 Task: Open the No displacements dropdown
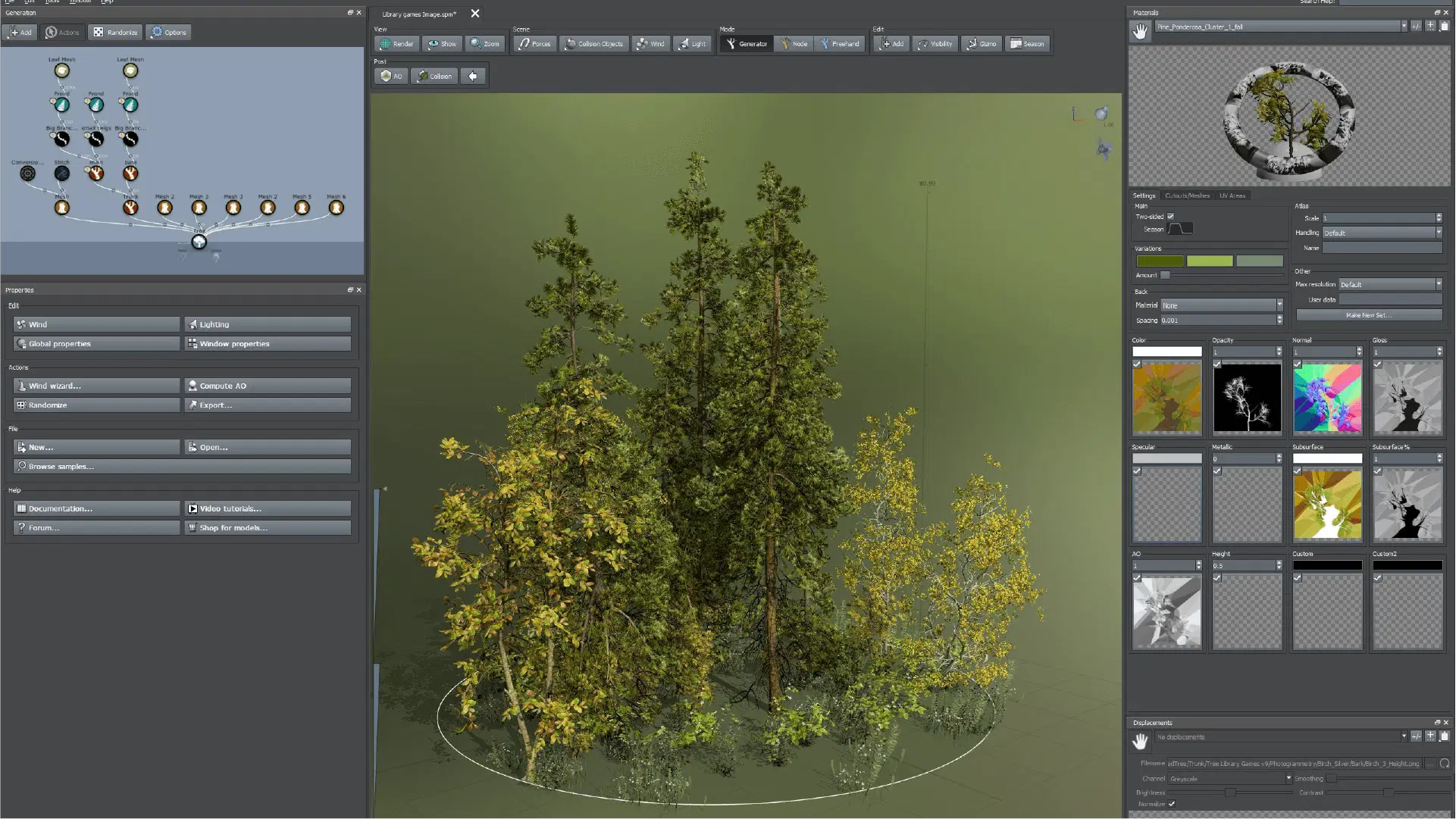pyautogui.click(x=1281, y=737)
